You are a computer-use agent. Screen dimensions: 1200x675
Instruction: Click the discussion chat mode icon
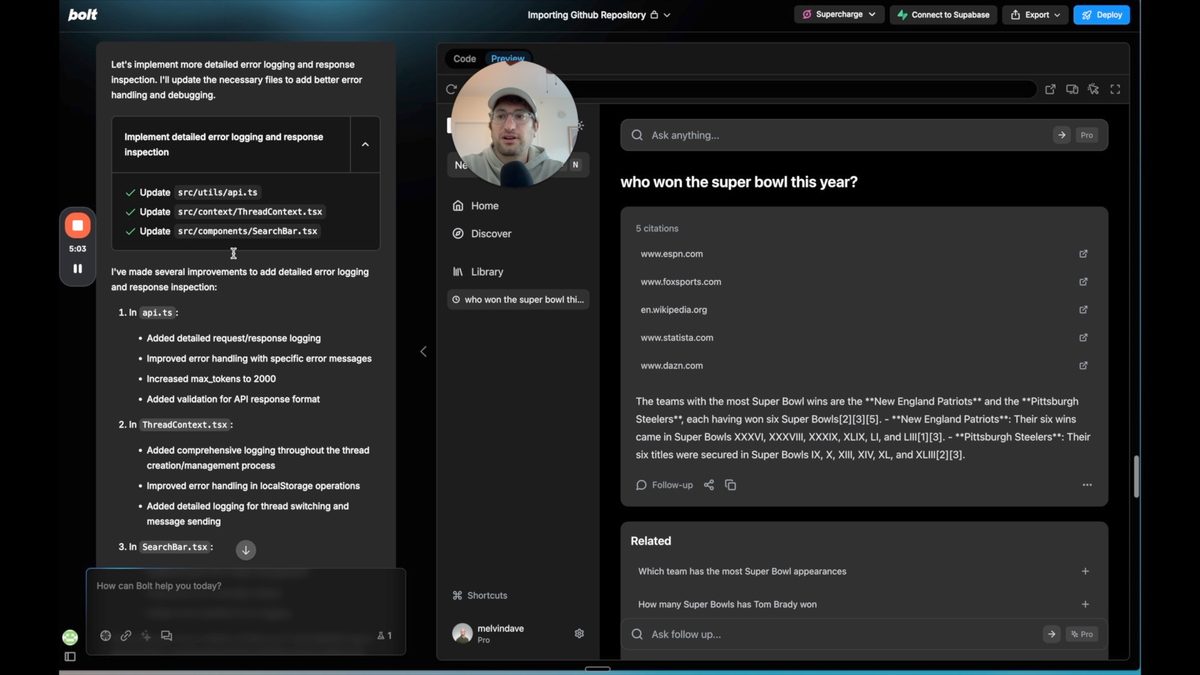[166, 635]
